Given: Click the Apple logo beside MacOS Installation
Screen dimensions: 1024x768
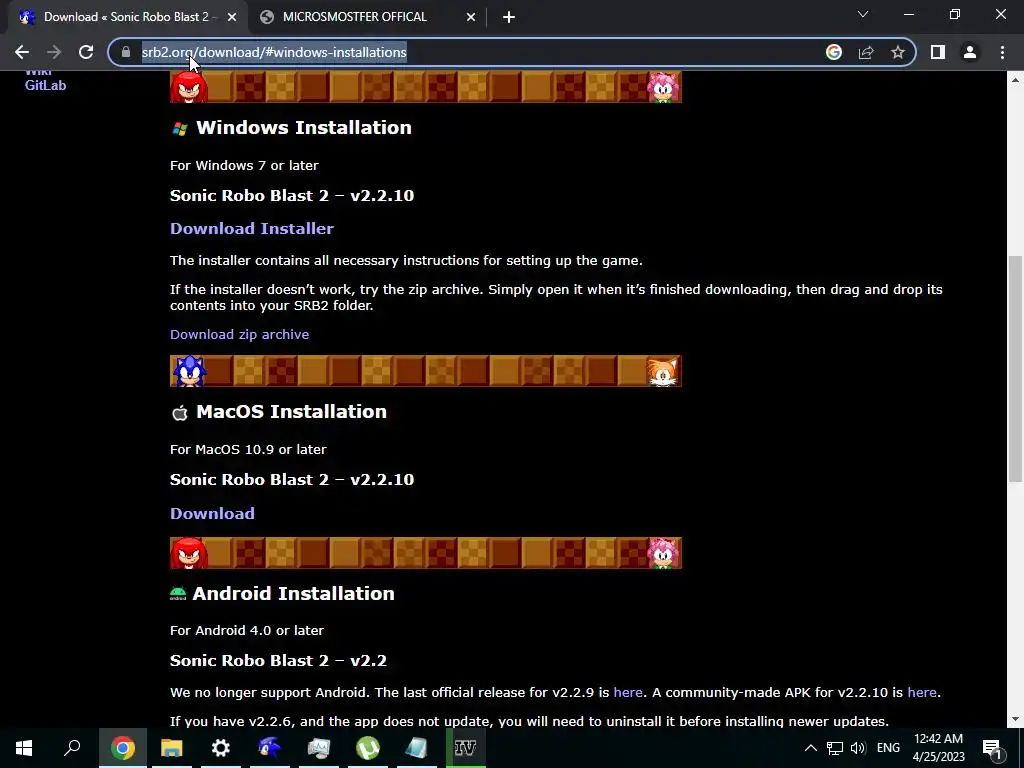Looking at the screenshot, I should click(x=180, y=413).
